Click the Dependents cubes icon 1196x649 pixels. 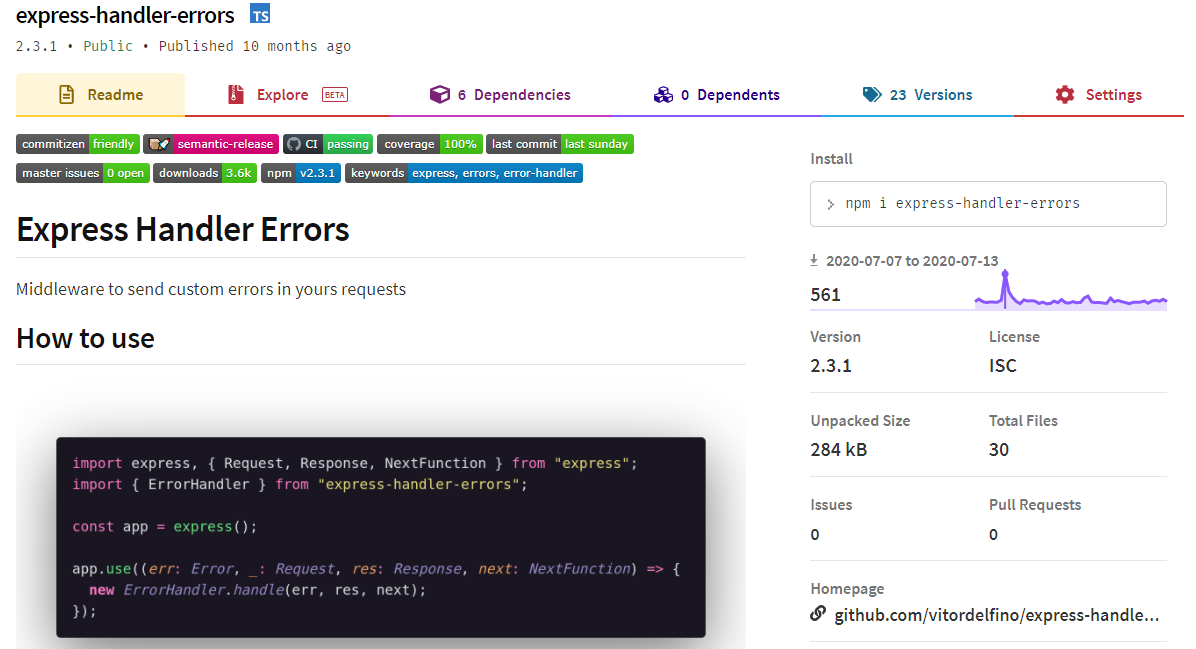(x=663, y=95)
